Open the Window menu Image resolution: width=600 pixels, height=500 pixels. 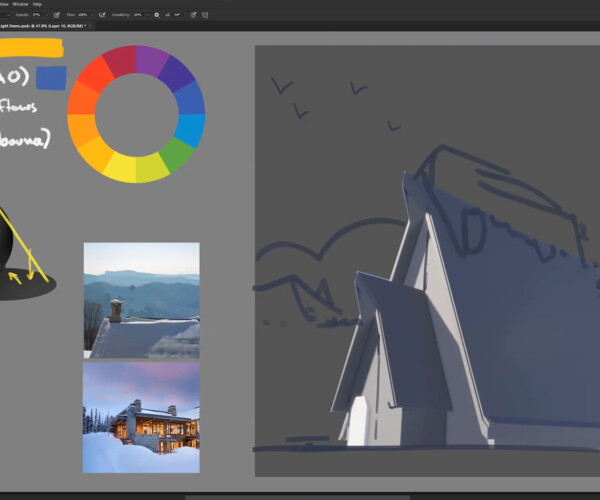[20, 4]
